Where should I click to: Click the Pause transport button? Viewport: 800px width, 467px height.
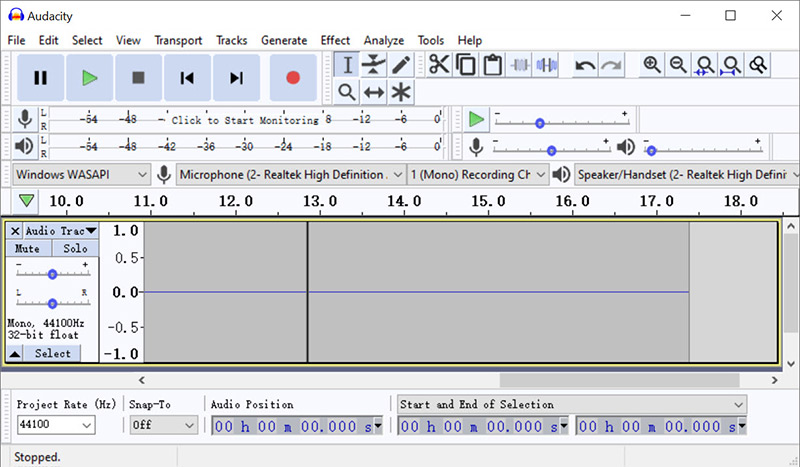click(x=41, y=78)
